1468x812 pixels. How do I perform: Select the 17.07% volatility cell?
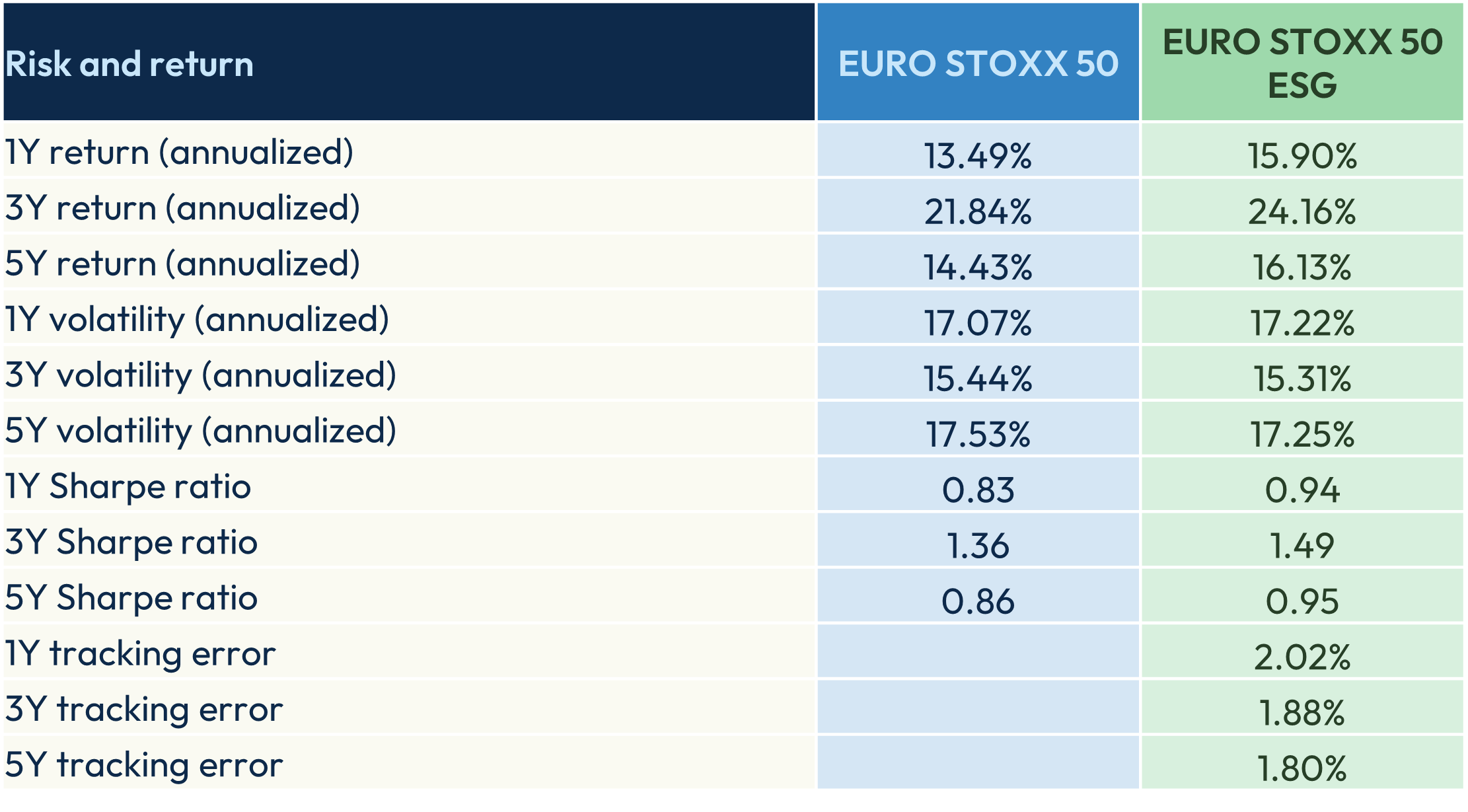pyautogui.click(x=978, y=323)
